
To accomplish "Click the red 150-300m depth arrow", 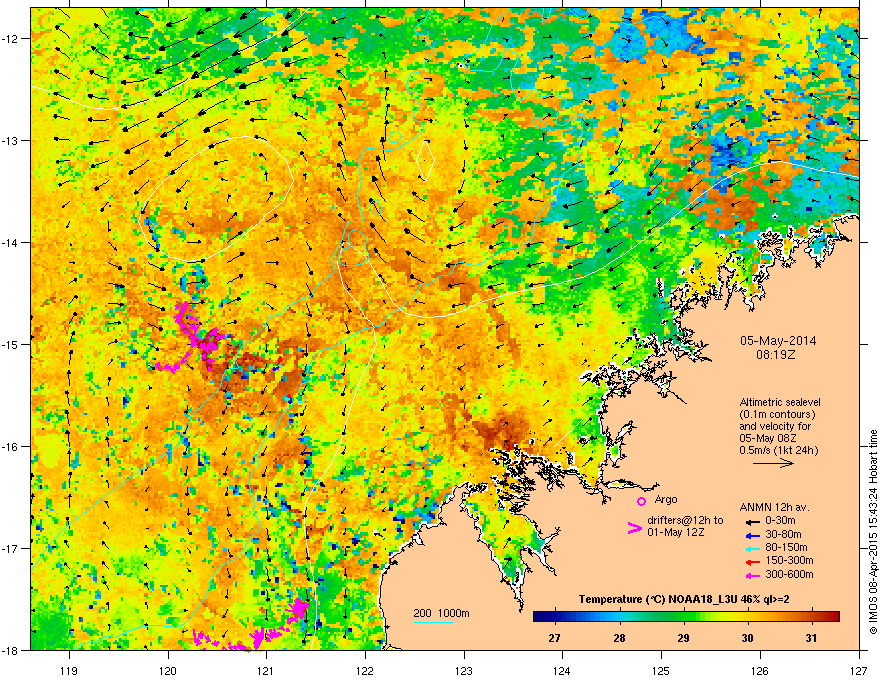I will click(753, 561).
